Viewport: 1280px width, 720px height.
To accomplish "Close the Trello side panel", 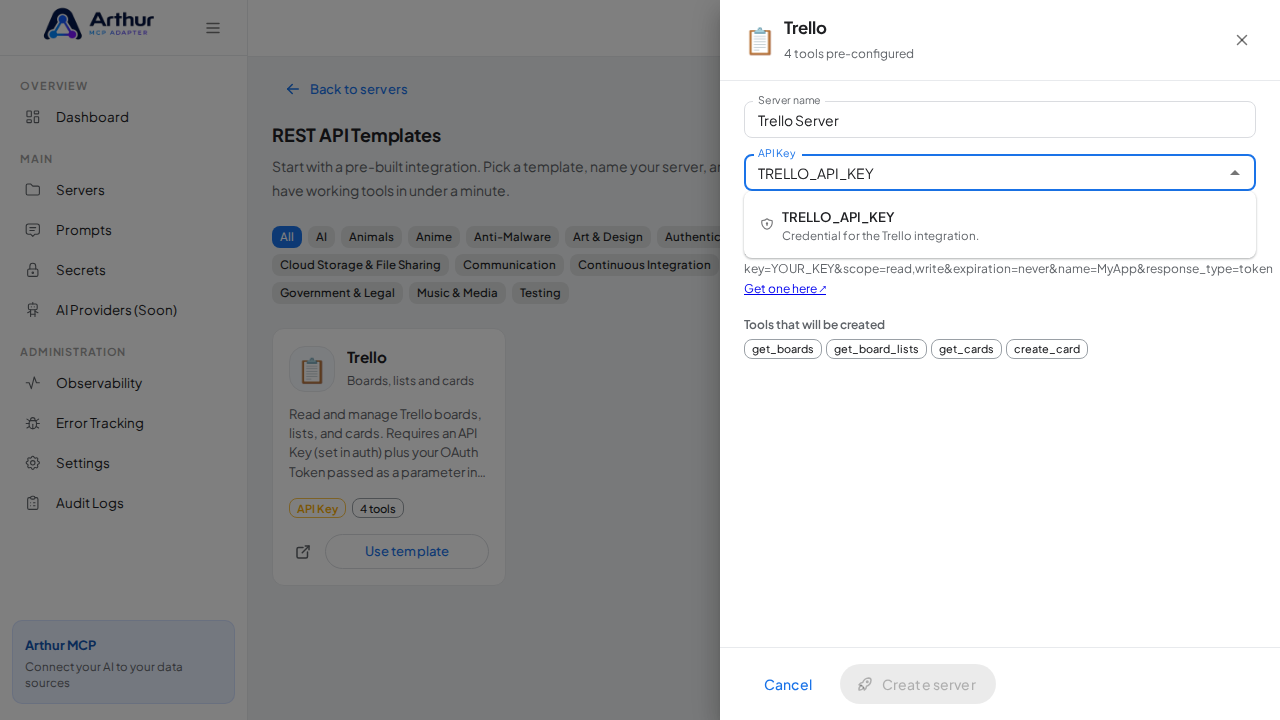I will 1242,40.
